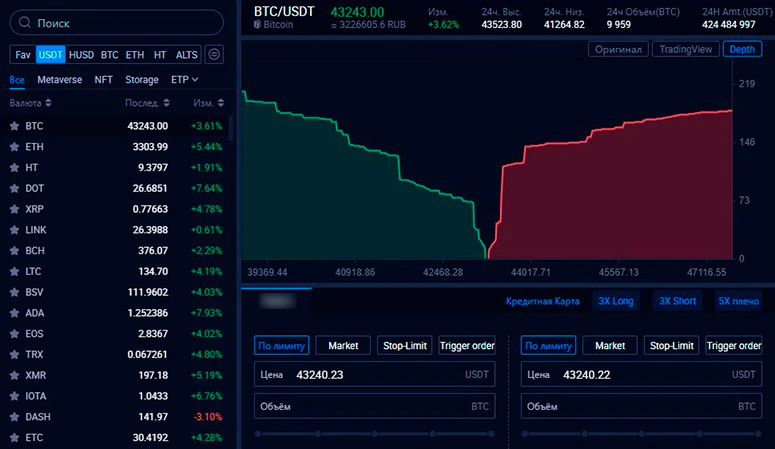Filter by NFT category
The height and width of the screenshot is (449, 775).
pyautogui.click(x=103, y=80)
